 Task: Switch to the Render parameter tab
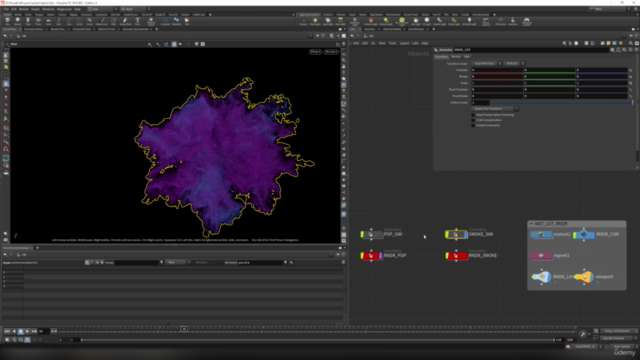tap(456, 57)
